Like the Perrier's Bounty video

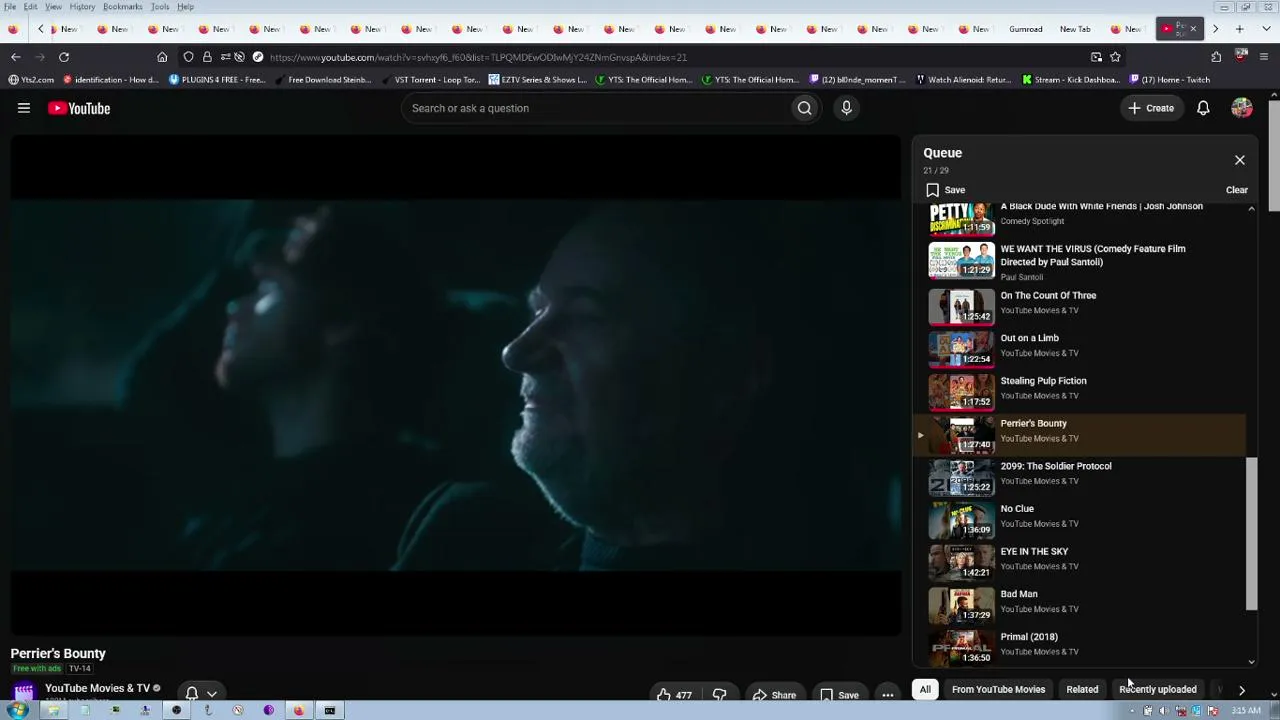674,695
